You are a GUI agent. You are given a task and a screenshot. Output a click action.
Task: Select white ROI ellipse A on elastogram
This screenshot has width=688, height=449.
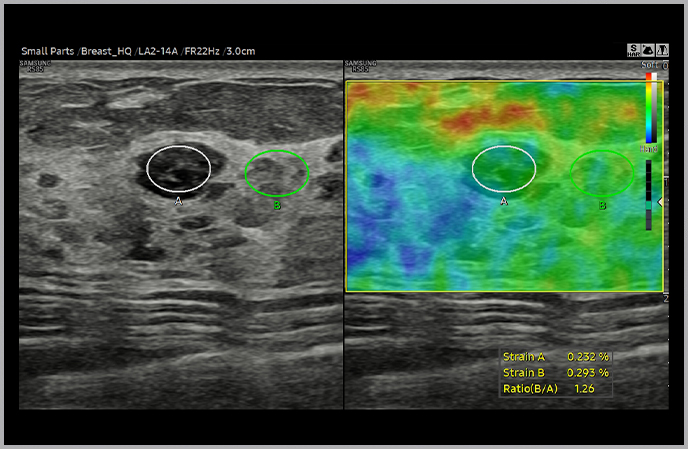click(504, 169)
